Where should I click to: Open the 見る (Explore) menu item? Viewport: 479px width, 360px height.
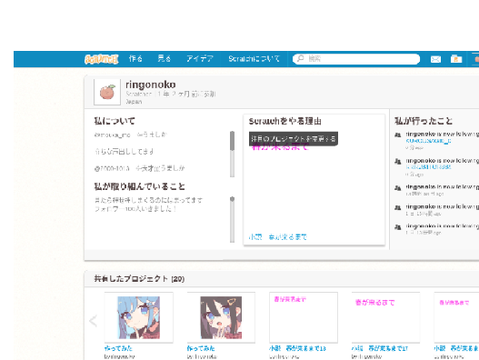tap(164, 59)
